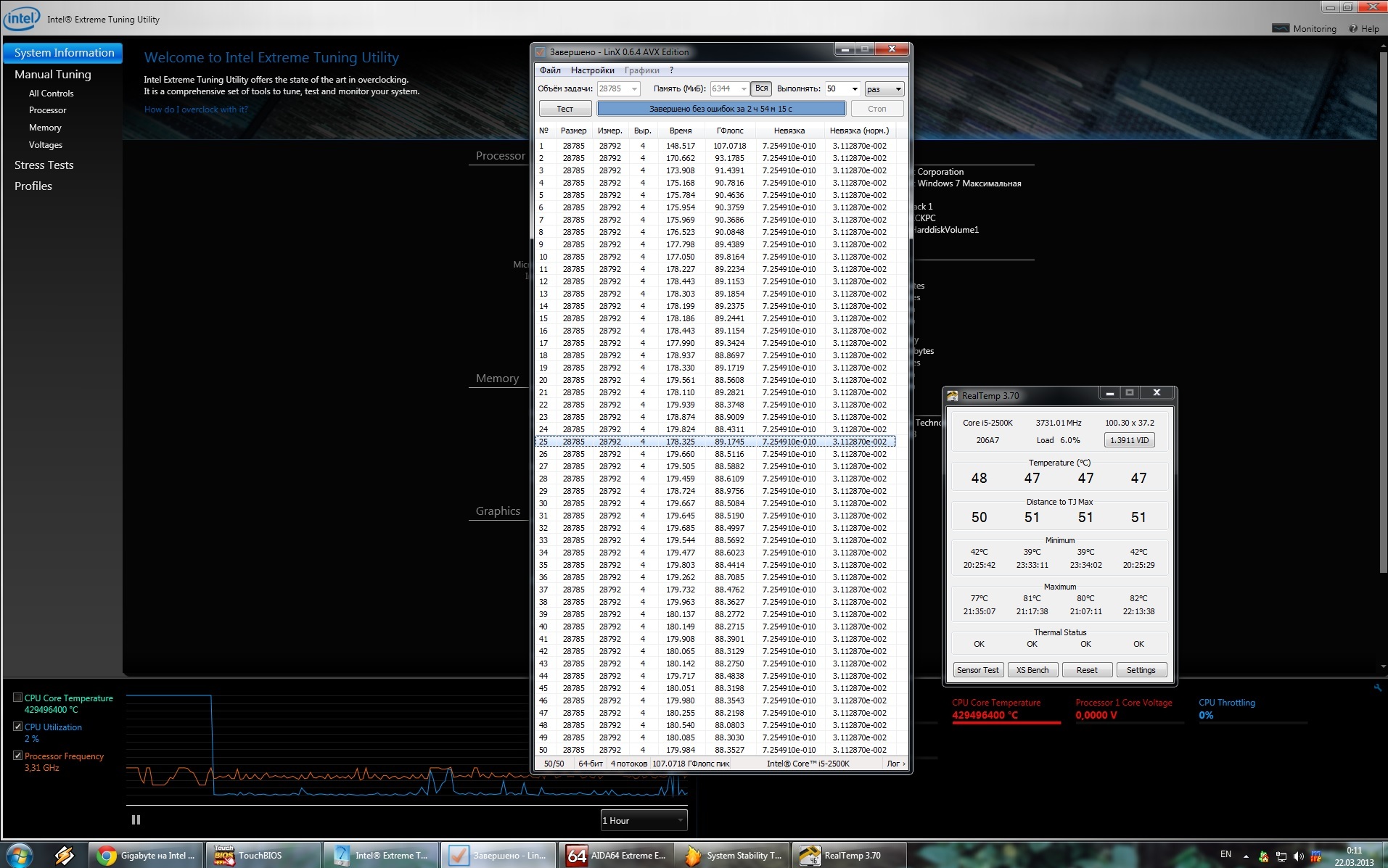1388x868 pixels.
Task: Pause the monitoring graph
Action: (136, 819)
